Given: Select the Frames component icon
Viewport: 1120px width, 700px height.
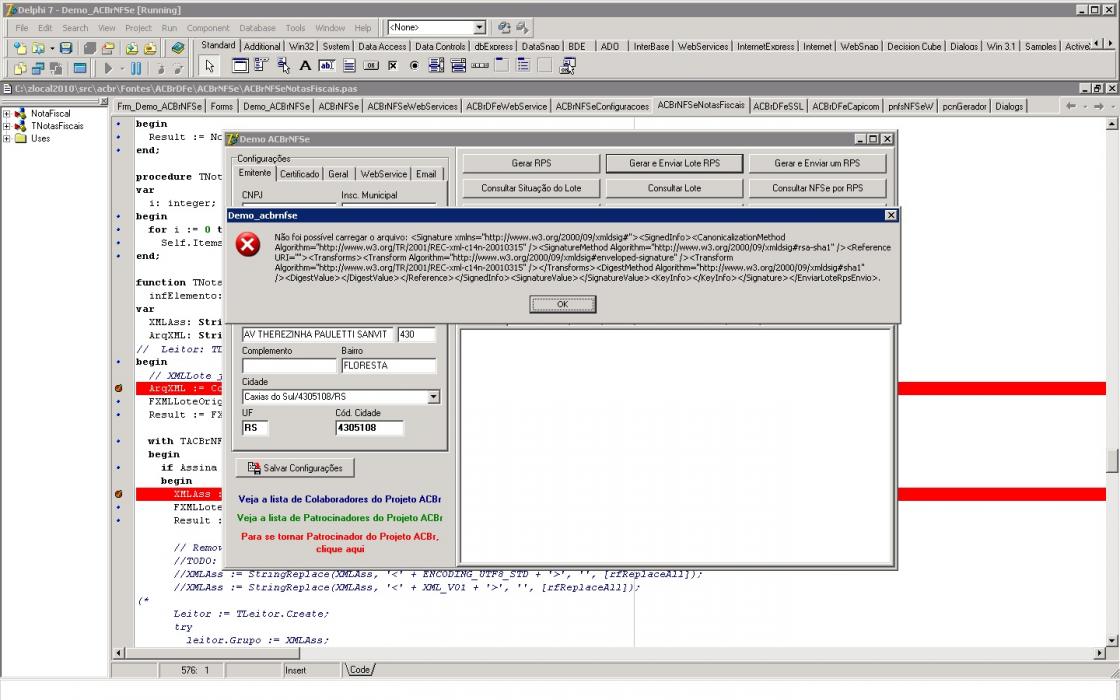Looking at the screenshot, I should [241, 66].
